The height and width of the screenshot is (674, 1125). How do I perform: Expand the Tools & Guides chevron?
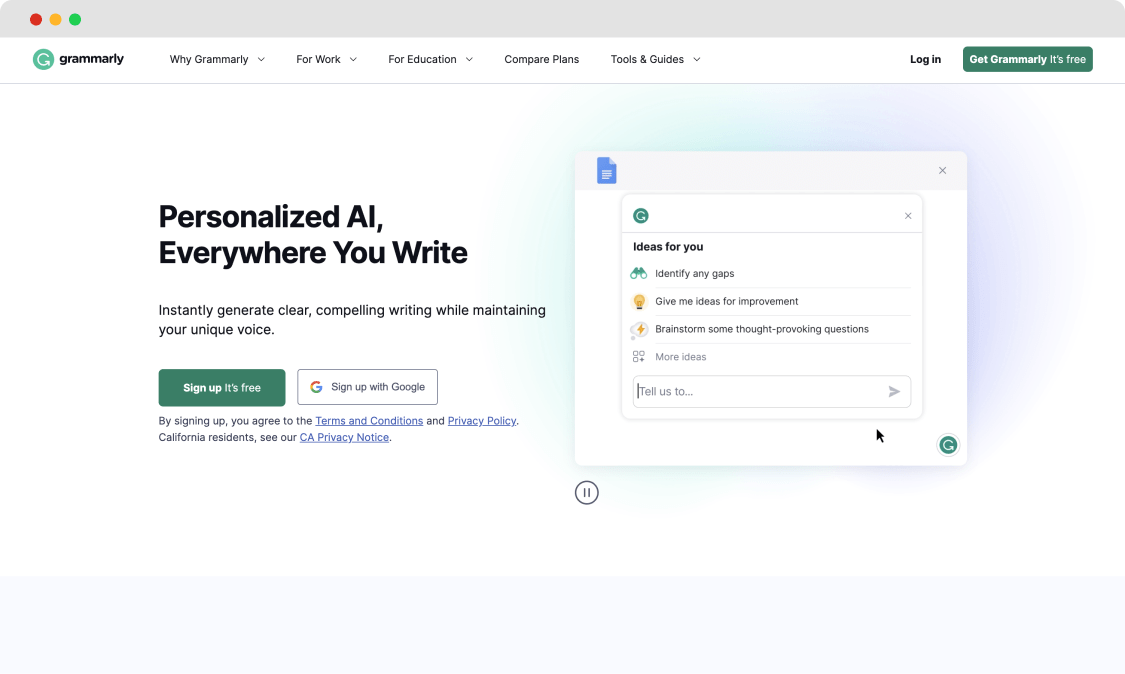click(x=697, y=60)
